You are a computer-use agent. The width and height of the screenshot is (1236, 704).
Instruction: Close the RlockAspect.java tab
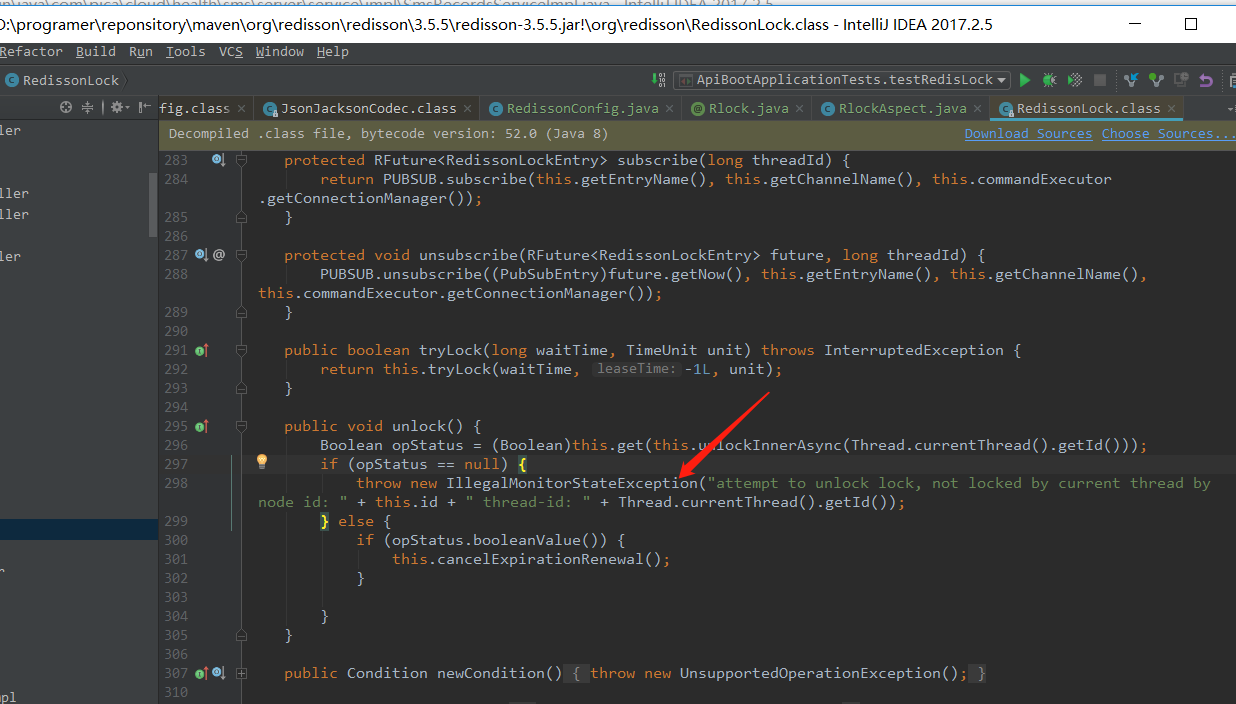pyautogui.click(x=977, y=108)
